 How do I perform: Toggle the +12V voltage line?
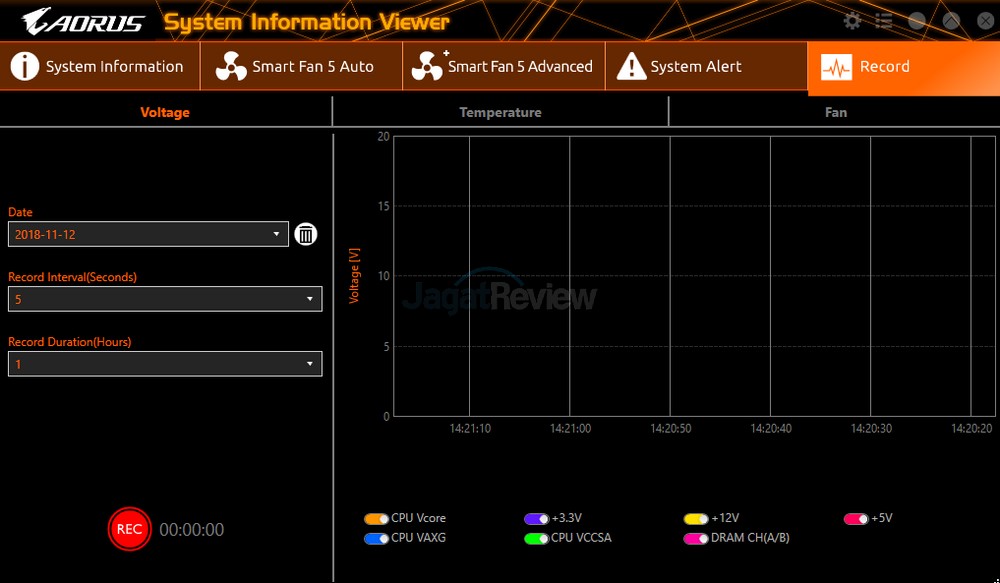point(696,519)
